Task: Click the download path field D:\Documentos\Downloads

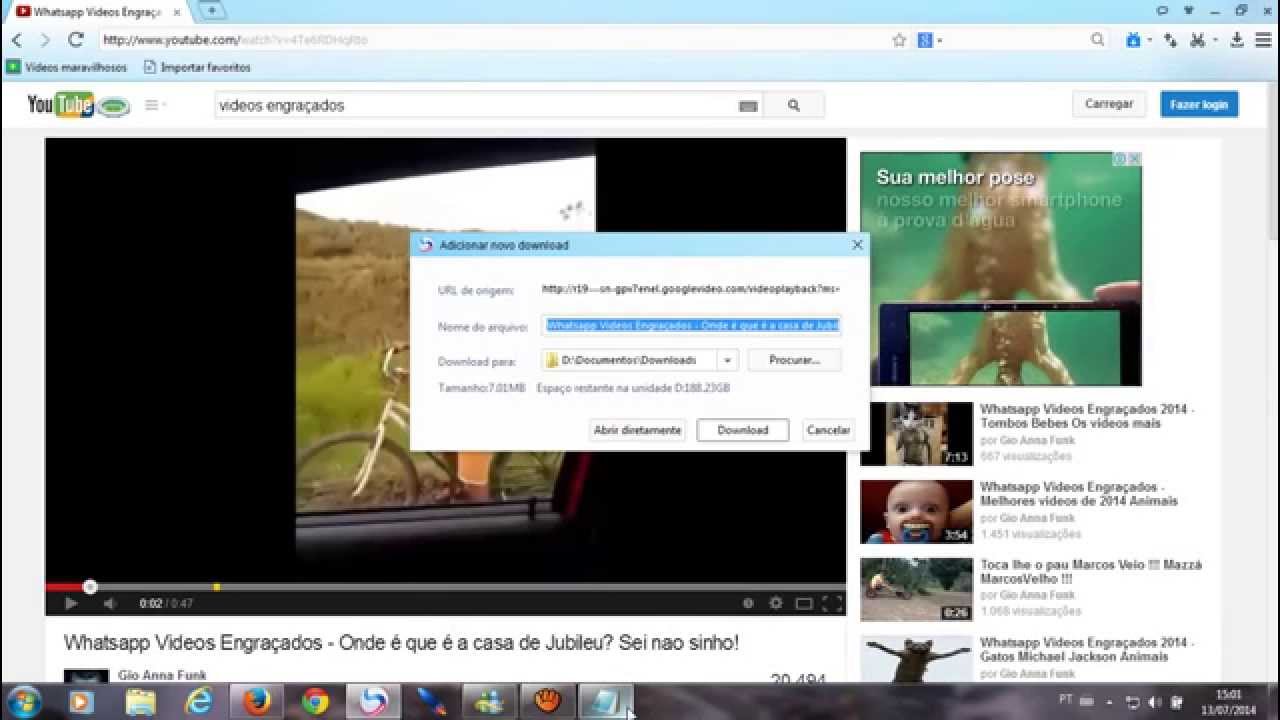Action: pos(630,360)
